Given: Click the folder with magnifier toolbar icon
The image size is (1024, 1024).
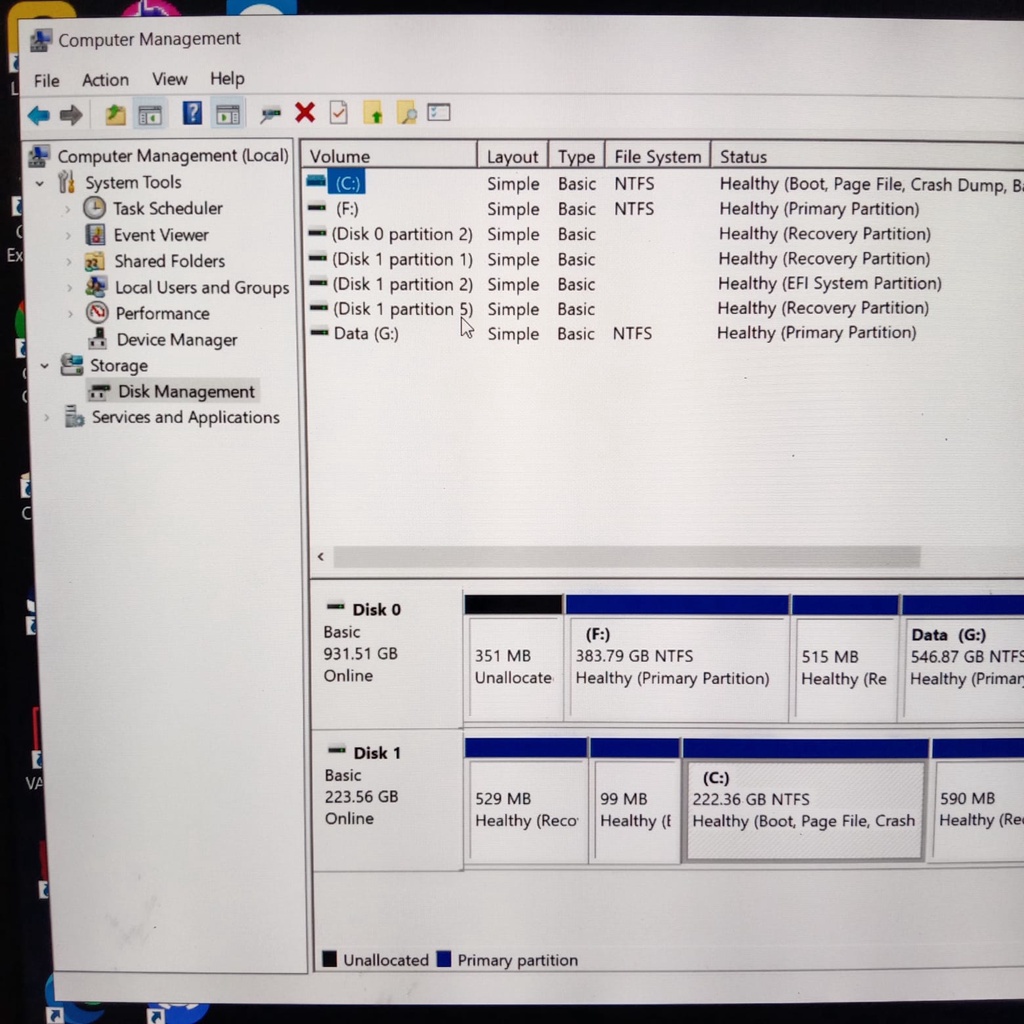Looking at the screenshot, I should coord(406,114).
